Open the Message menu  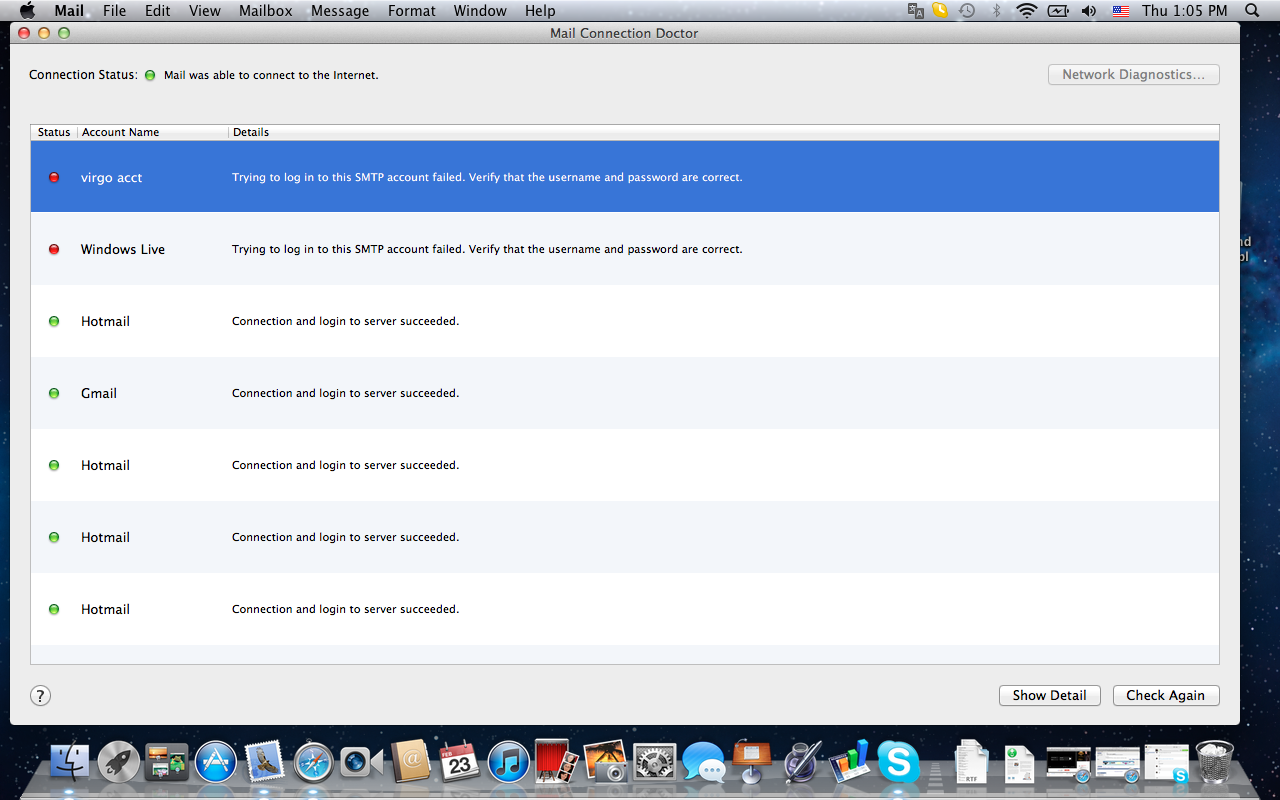coord(340,11)
